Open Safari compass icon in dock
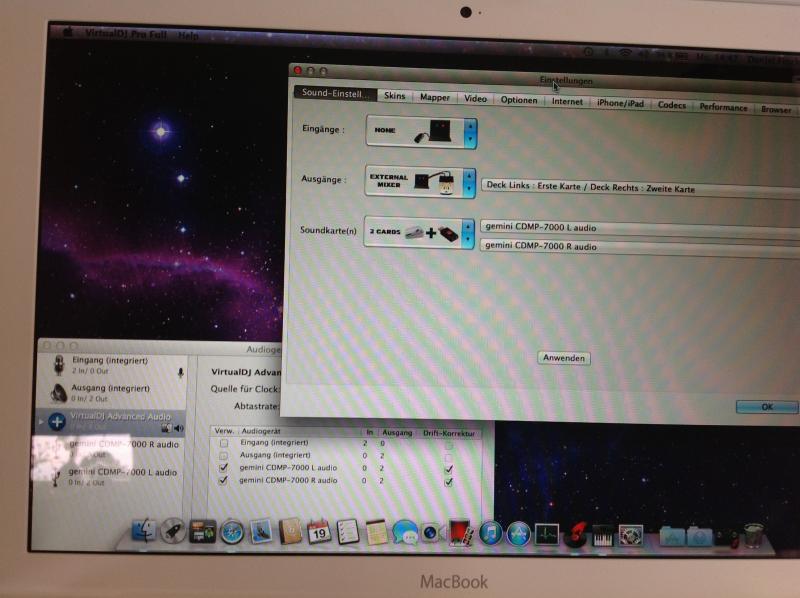Screen dimensions: 800x598 [232, 533]
